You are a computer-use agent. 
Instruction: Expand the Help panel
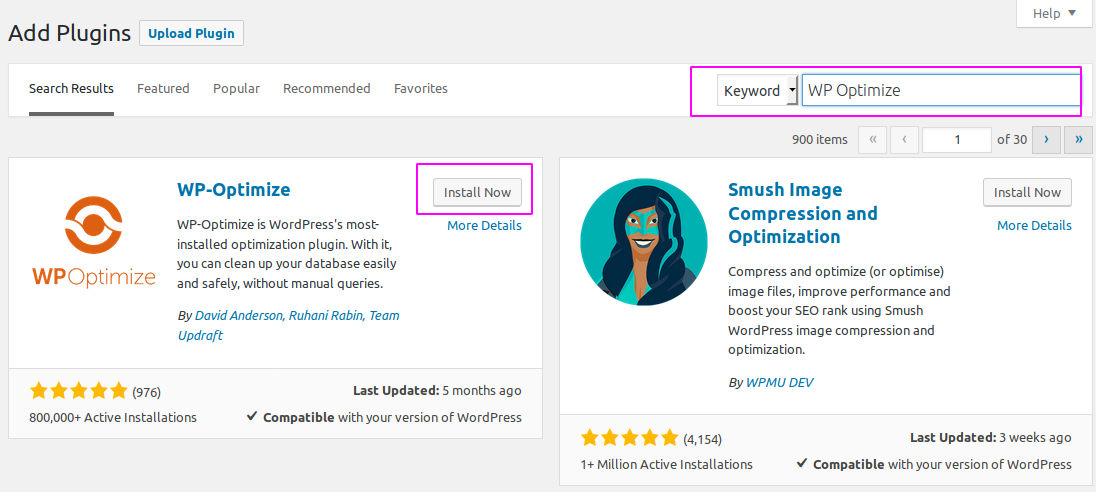click(1055, 13)
